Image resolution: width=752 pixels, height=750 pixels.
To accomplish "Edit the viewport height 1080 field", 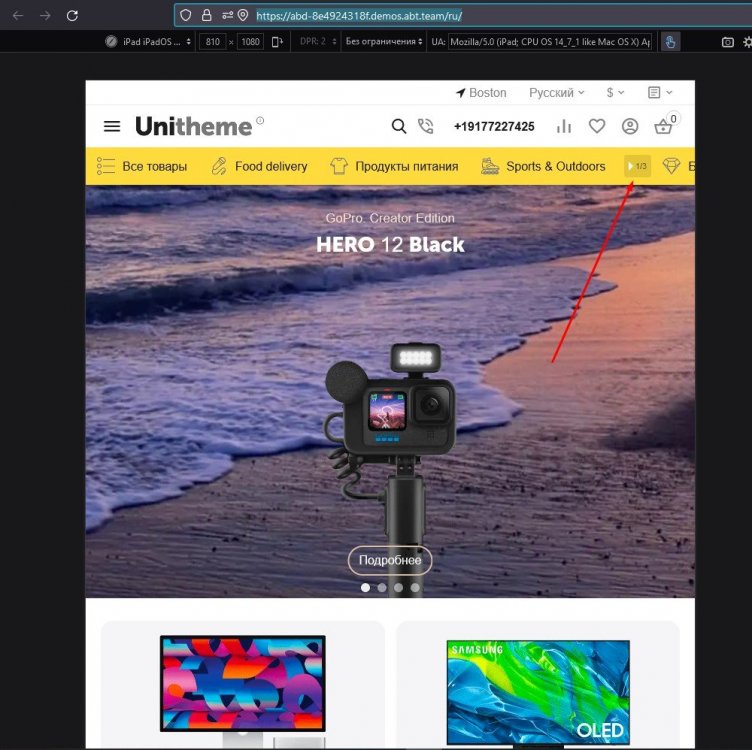I will point(250,42).
